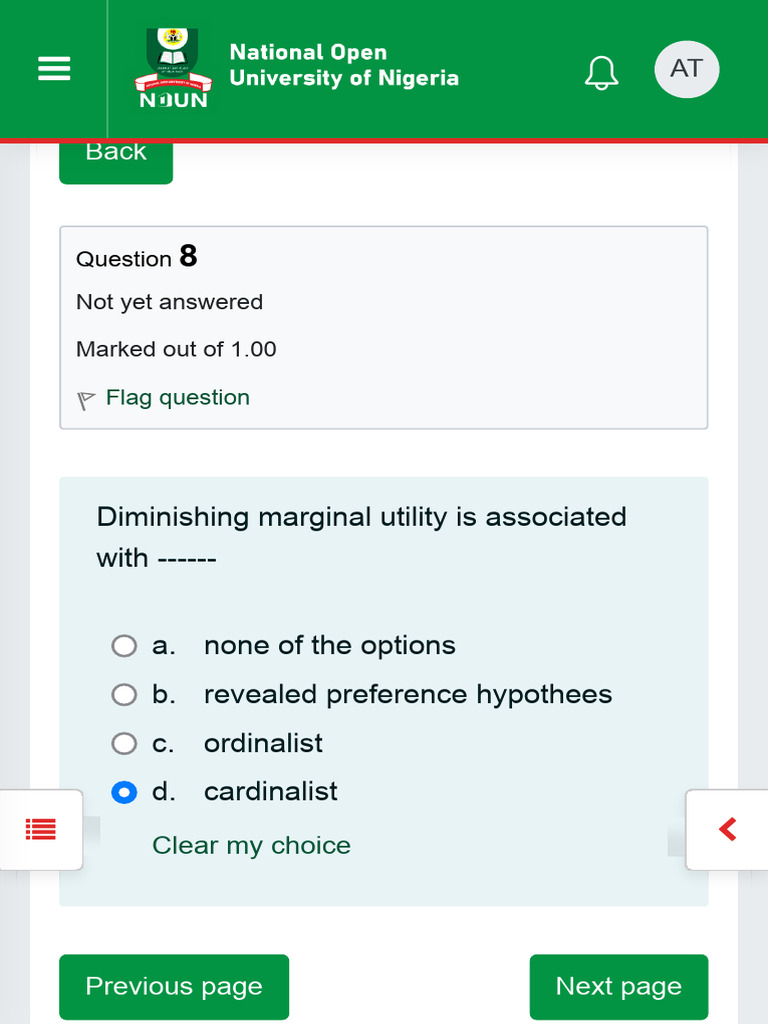Click the National Open University of Nigeria title

(x=343, y=65)
